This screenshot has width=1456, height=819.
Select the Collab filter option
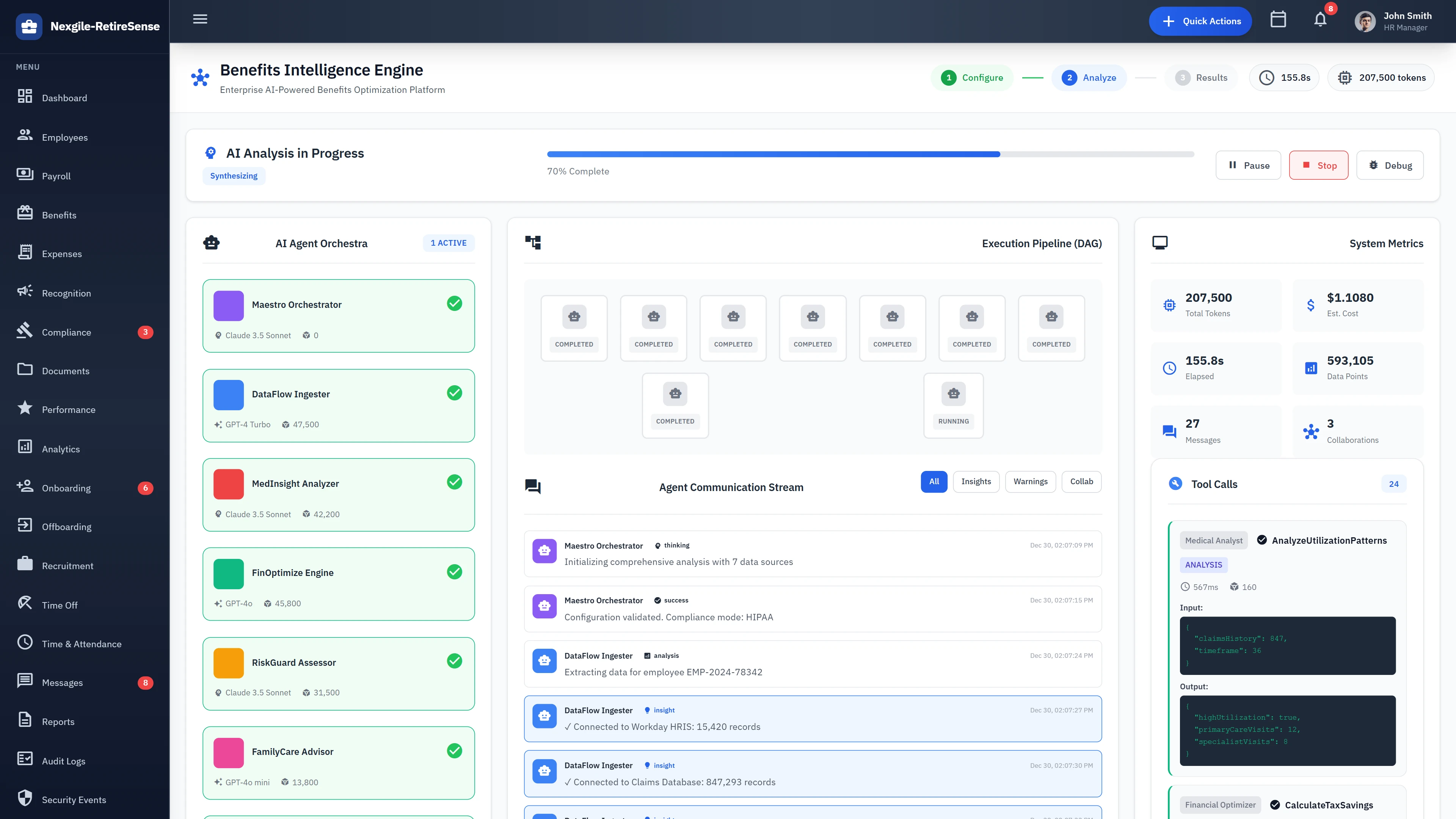1081,482
